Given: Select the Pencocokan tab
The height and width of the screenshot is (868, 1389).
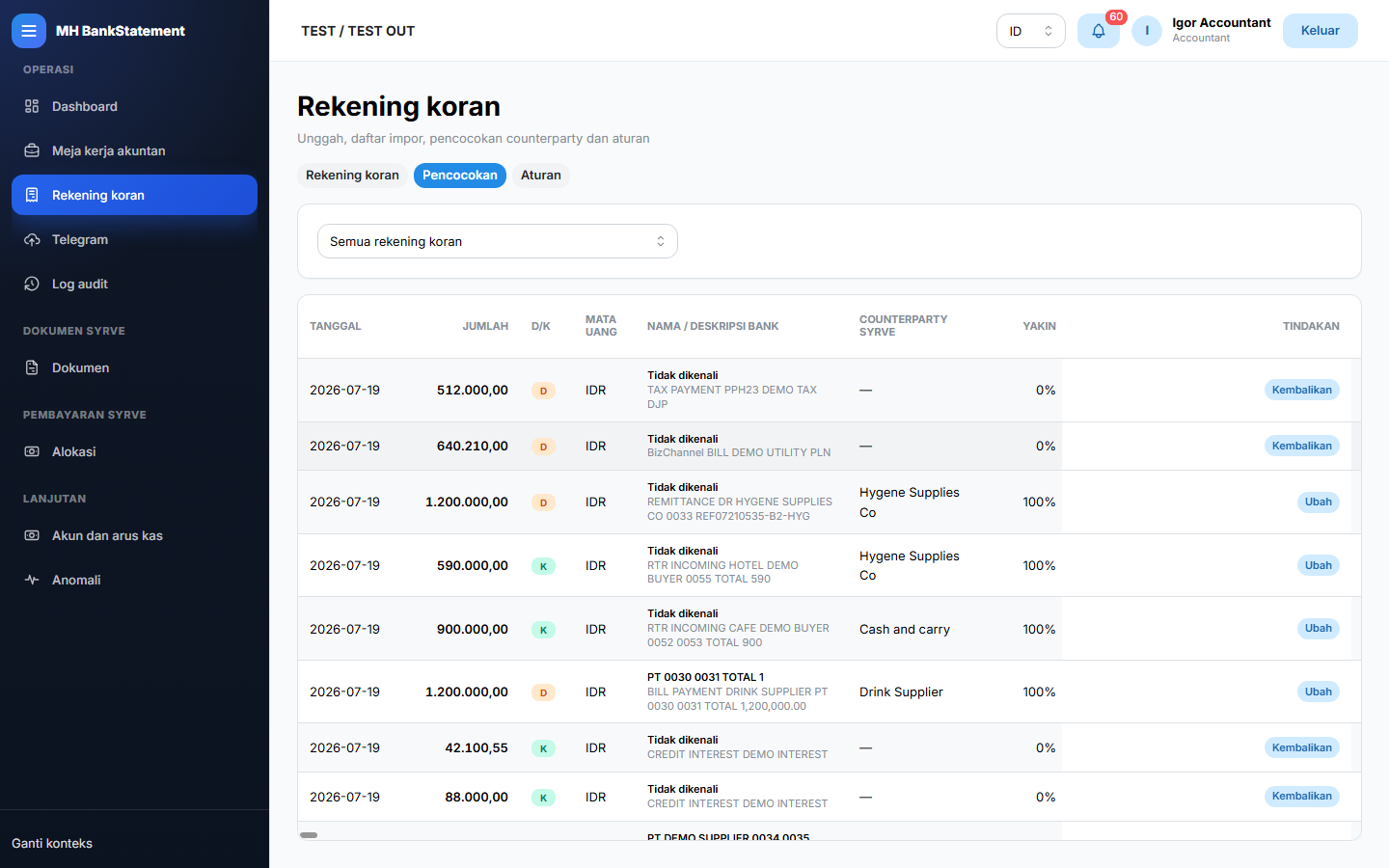Looking at the screenshot, I should pyautogui.click(x=460, y=176).
